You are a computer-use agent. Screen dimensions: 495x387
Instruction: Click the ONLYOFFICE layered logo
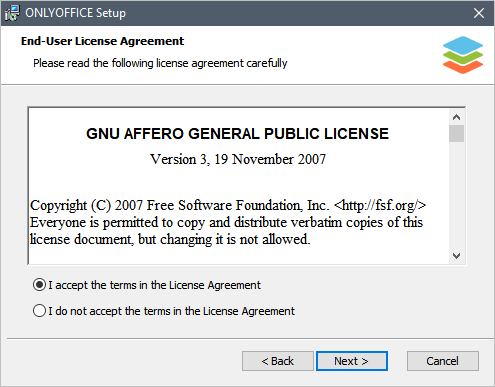click(463, 55)
